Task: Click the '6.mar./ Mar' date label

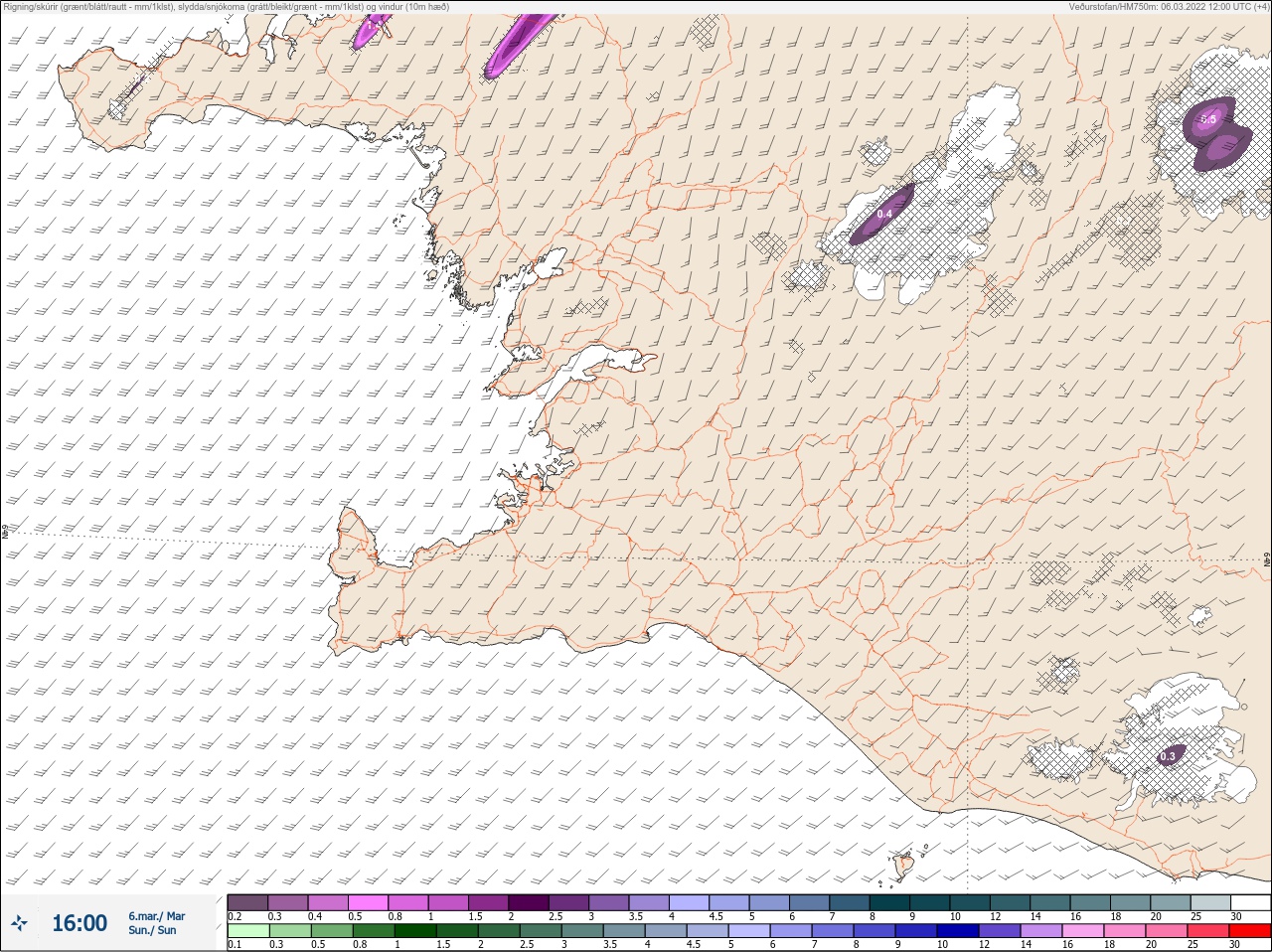Action: pyautogui.click(x=156, y=916)
